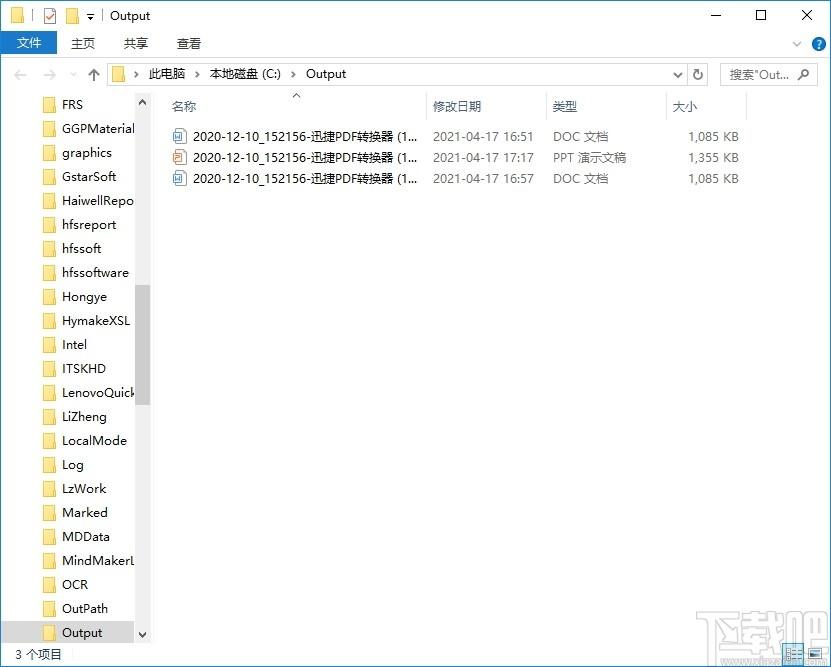Screen dimensions: 831x667
Task: Click the Back navigation arrow
Action: click(x=21, y=75)
